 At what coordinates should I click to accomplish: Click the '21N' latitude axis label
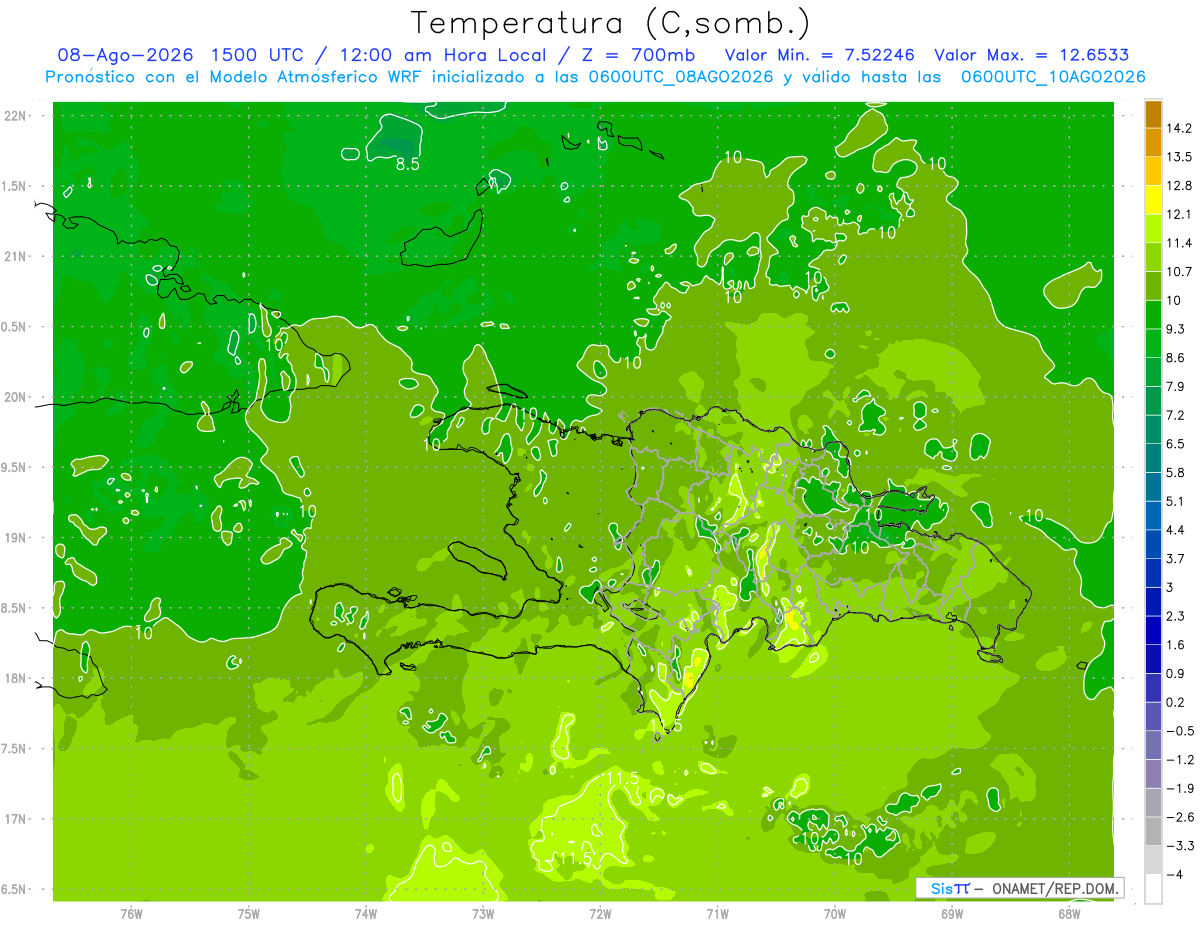point(17,257)
